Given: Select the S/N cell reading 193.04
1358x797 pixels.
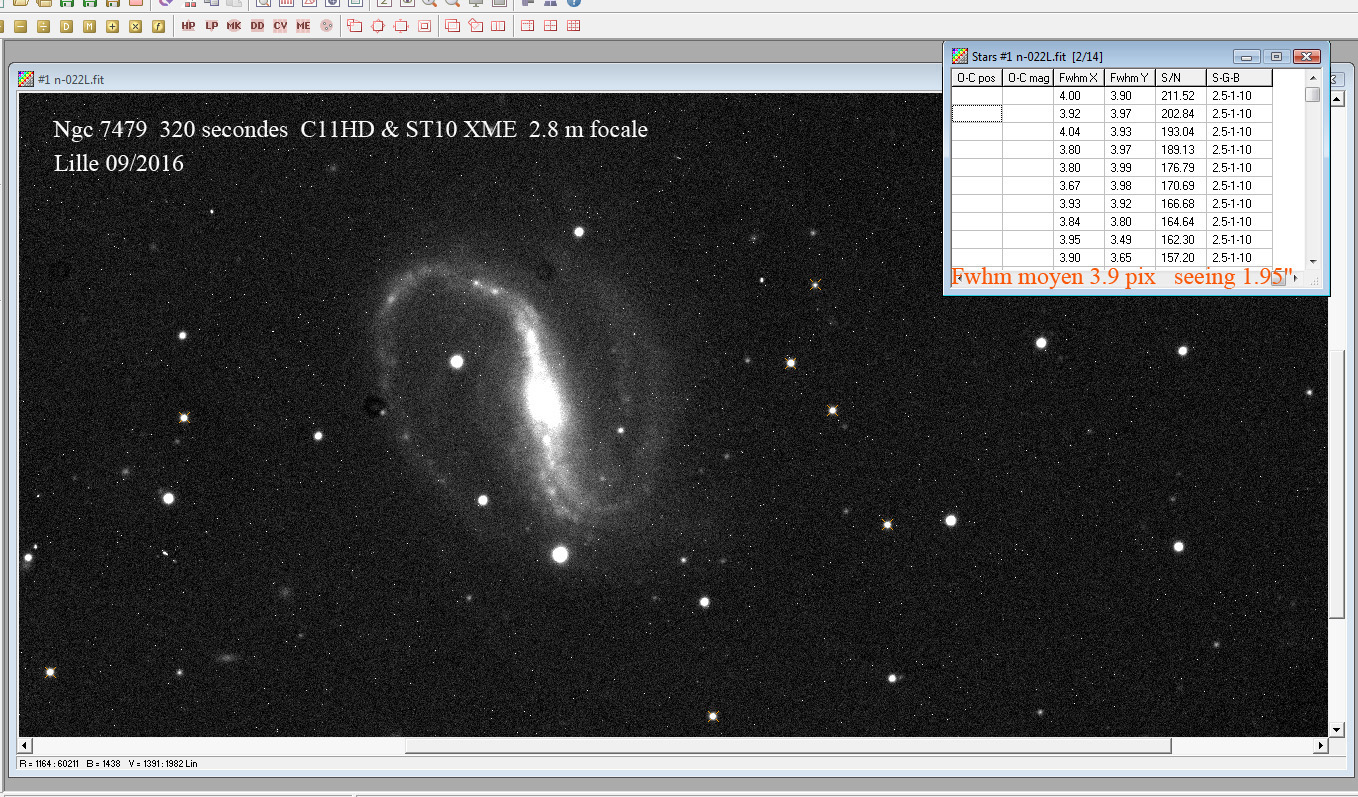Looking at the screenshot, I should (x=1180, y=132).
